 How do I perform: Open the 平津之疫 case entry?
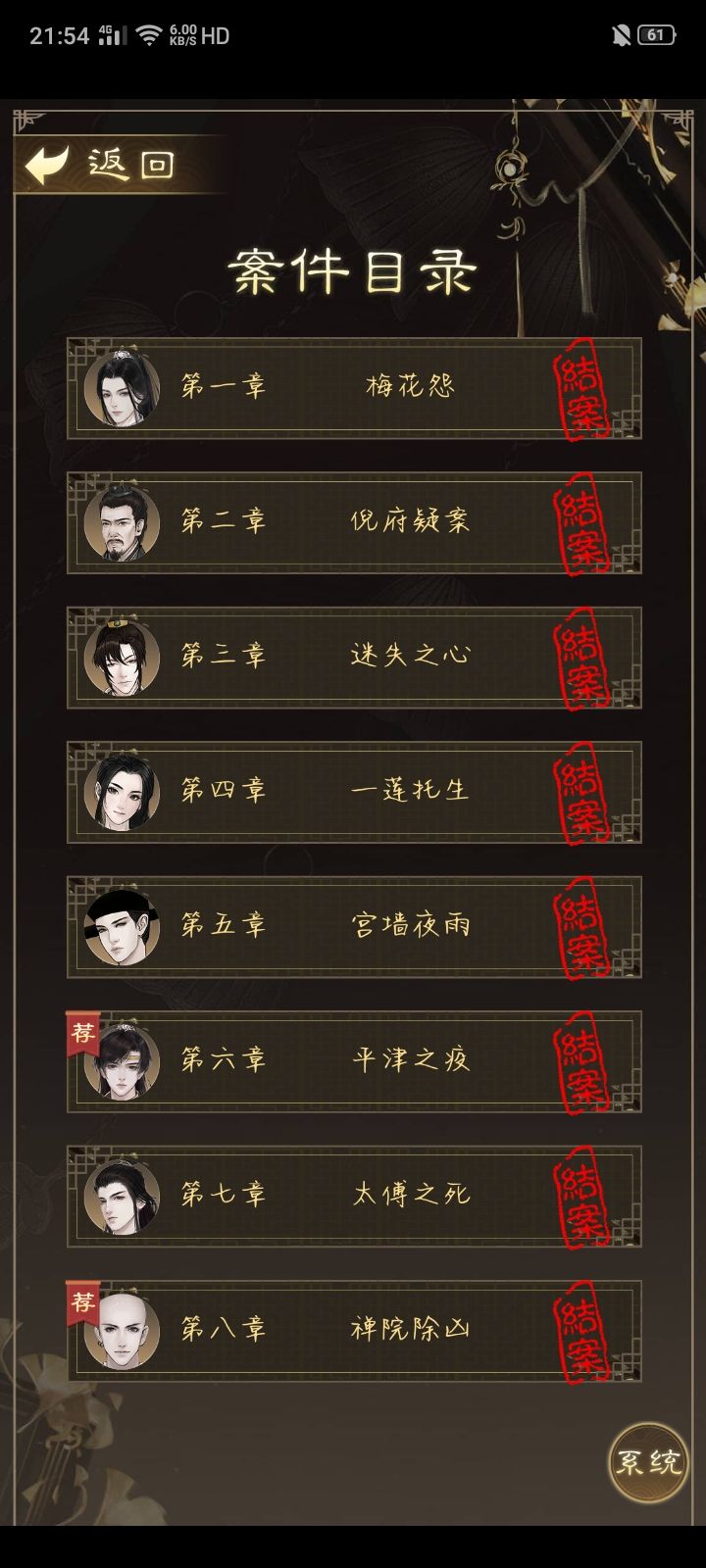(354, 1061)
